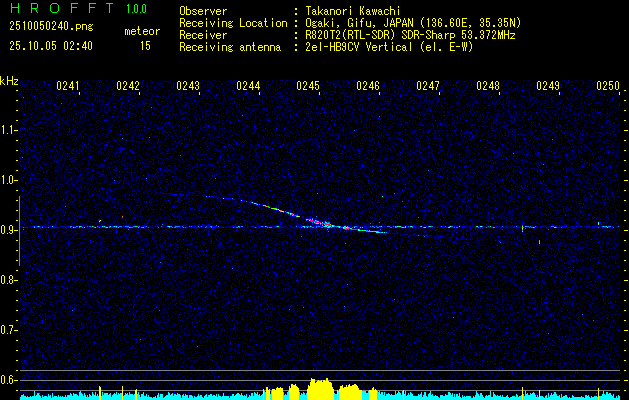This screenshot has width=629, height=400.
Task: Click the version number 1.0.0
Action: point(136,8)
